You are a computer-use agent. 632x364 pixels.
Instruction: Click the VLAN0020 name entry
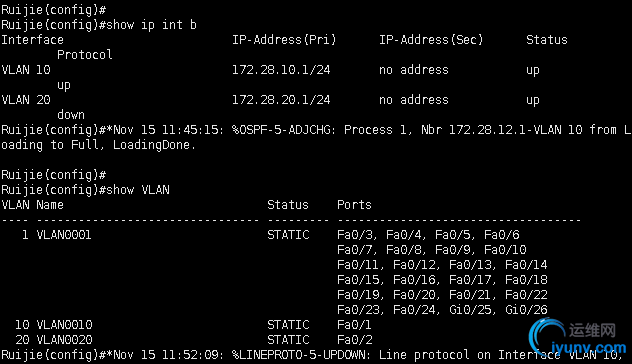64,339
